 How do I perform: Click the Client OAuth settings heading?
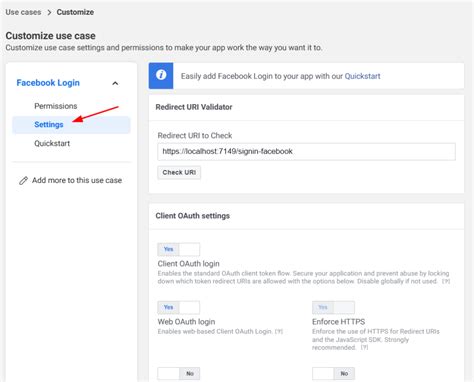pos(193,216)
